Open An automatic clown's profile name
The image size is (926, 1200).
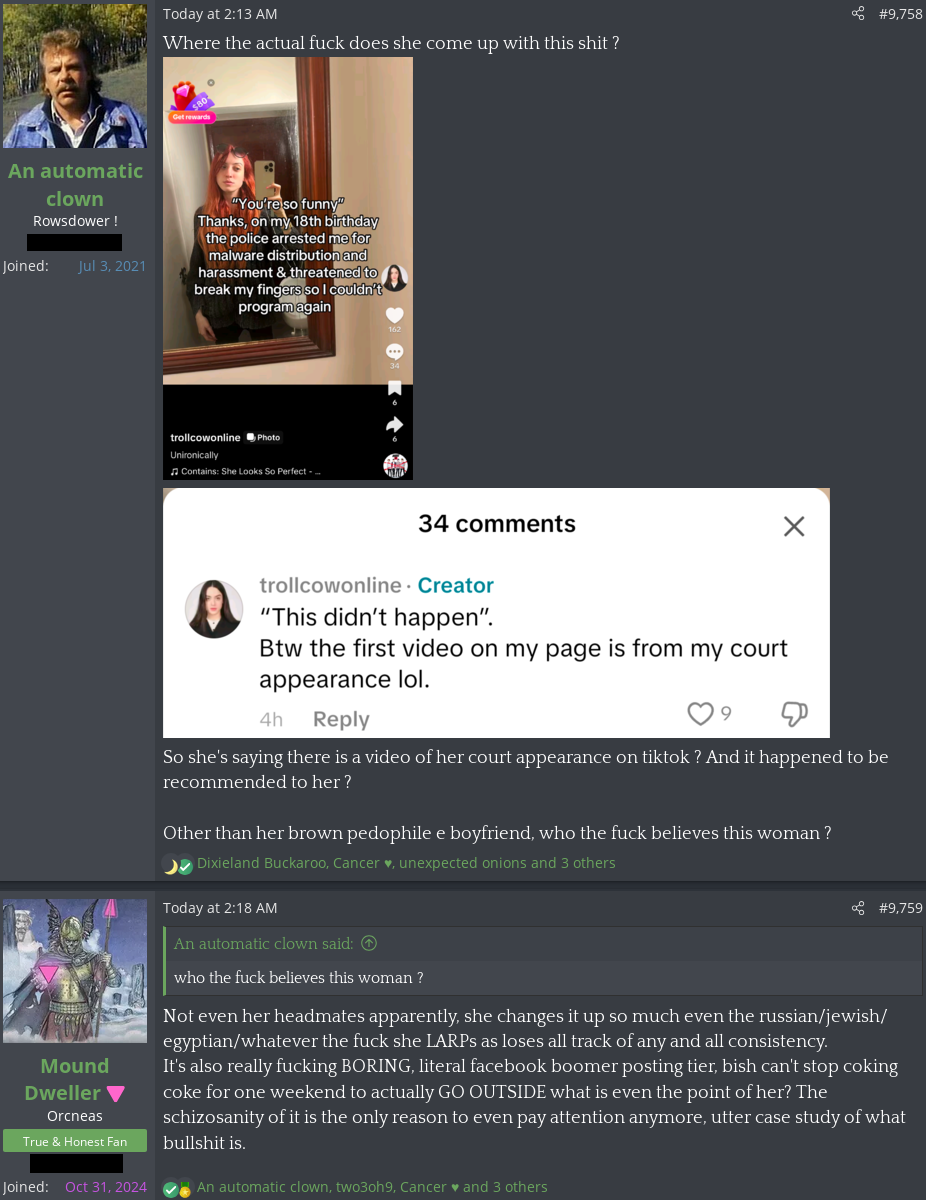click(75, 184)
